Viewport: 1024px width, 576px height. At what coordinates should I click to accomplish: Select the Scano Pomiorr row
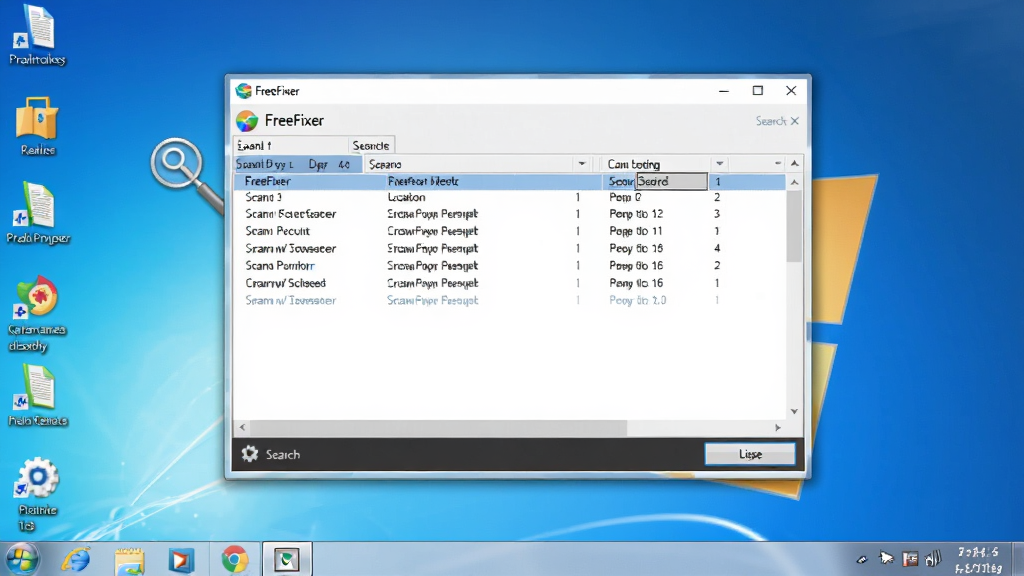click(x=509, y=266)
